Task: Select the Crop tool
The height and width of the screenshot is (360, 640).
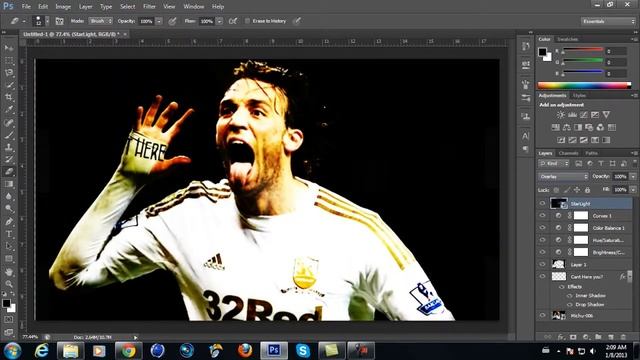Action: click(9, 97)
